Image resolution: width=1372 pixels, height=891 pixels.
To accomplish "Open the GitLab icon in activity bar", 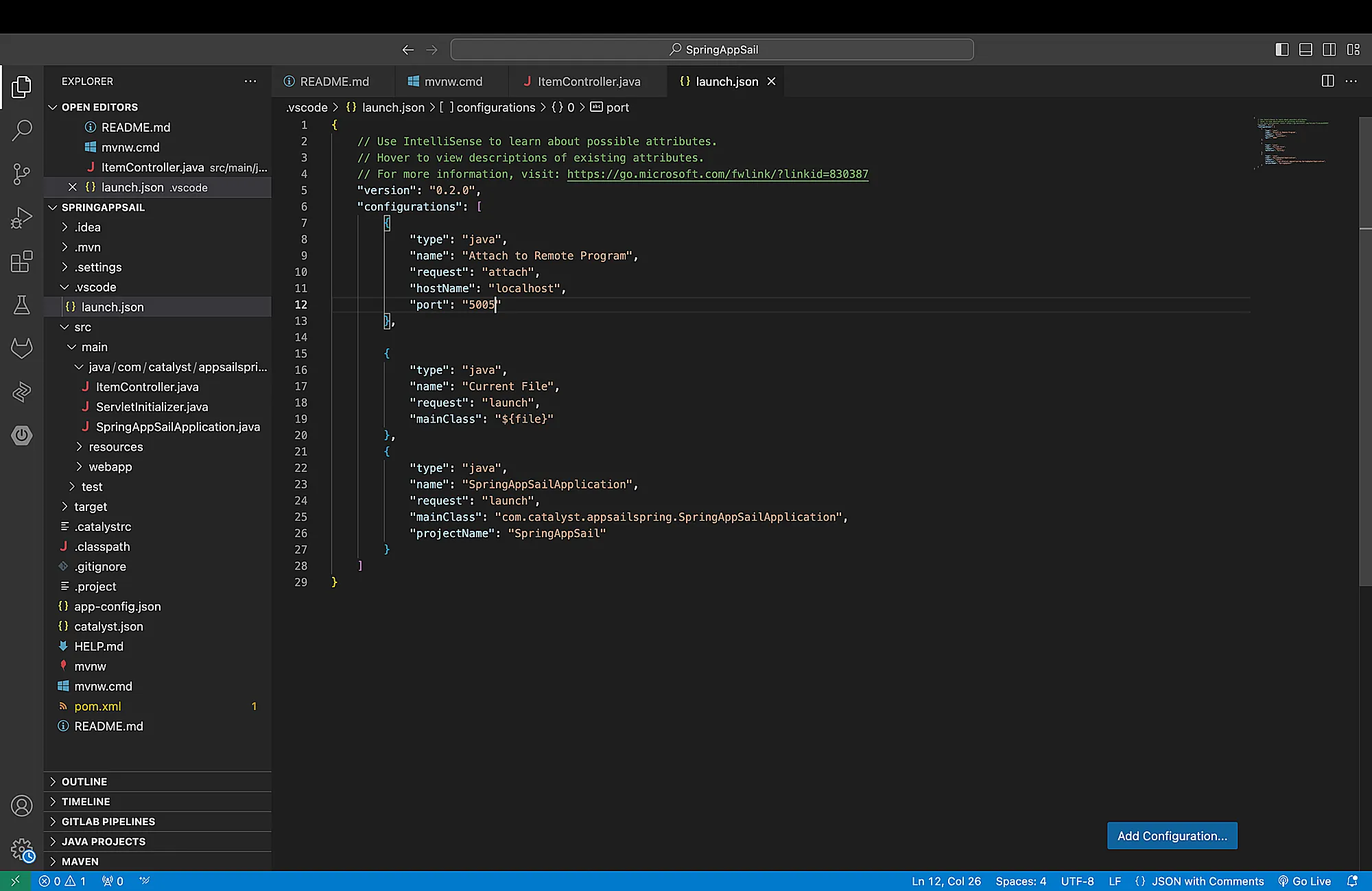I will (x=21, y=348).
